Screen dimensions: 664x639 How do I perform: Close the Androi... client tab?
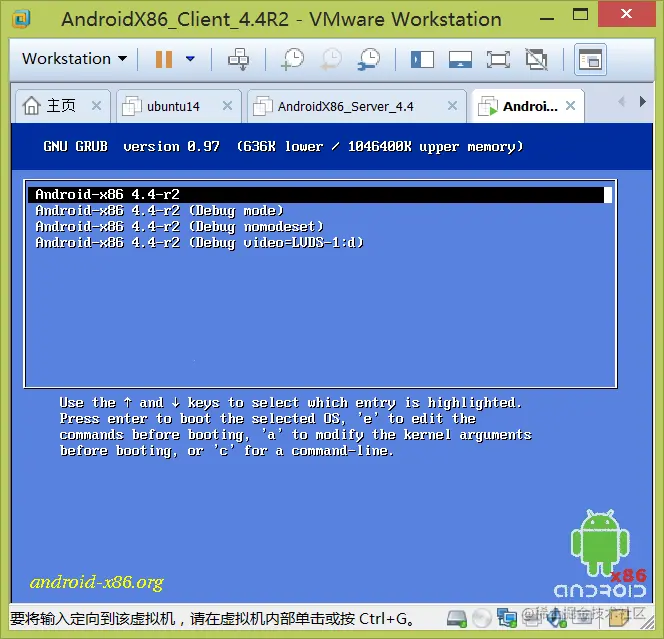tap(570, 105)
